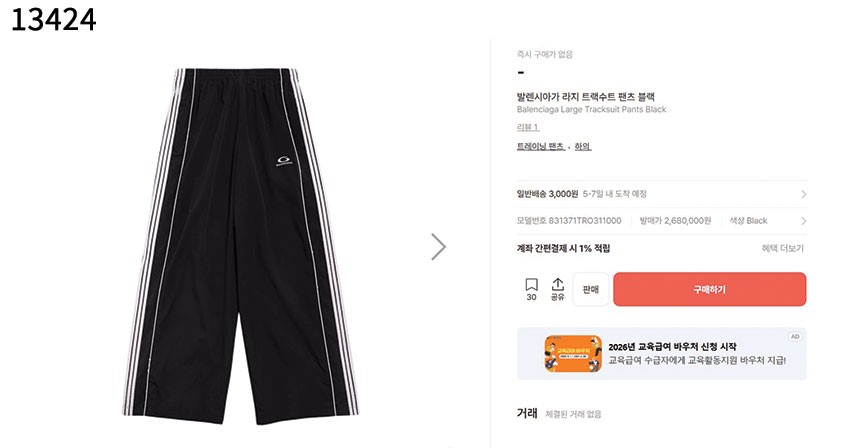Click the share (공유) icon

557,289
